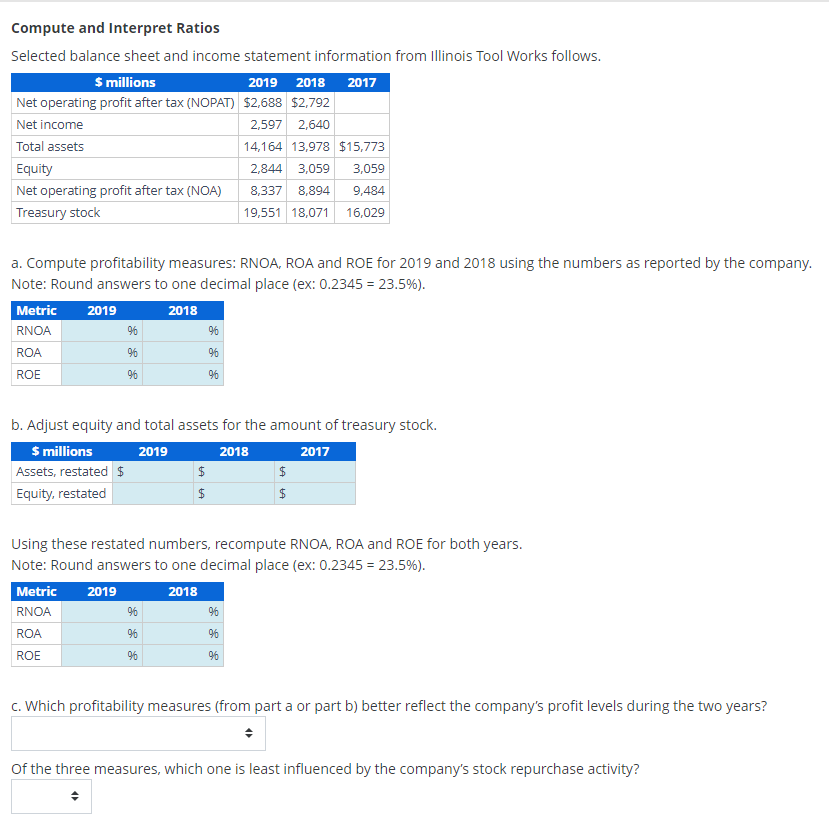This screenshot has width=829, height=826.
Task: Click the Assets restated 2019 dollar field
Action: (x=150, y=471)
